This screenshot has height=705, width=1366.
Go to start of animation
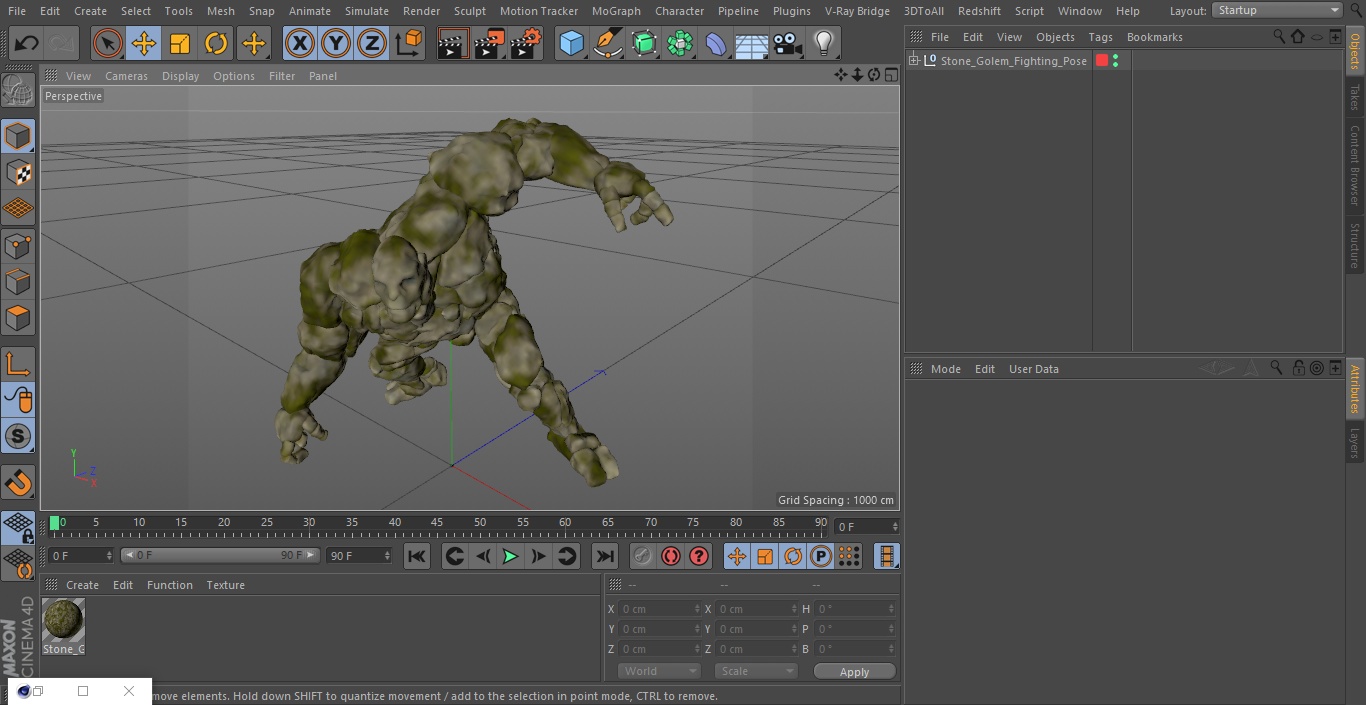[417, 556]
